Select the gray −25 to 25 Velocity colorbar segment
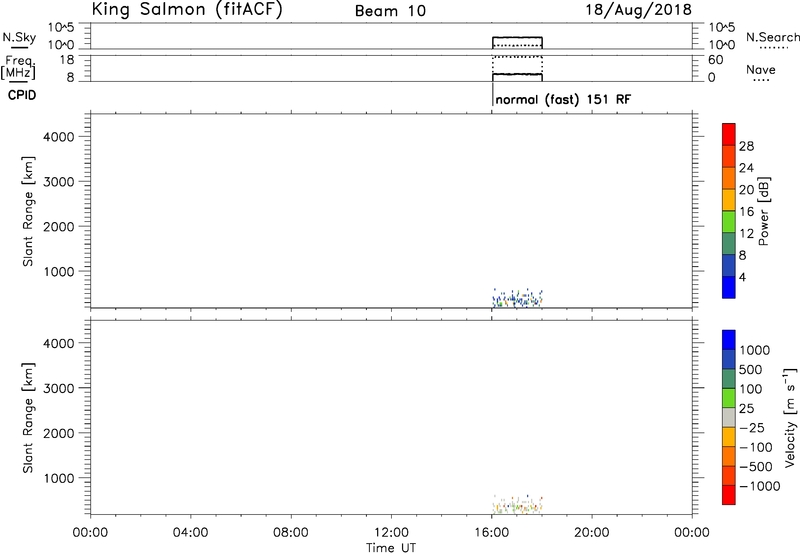Viewport: 800px width, 554px height. pyautogui.click(x=729, y=418)
